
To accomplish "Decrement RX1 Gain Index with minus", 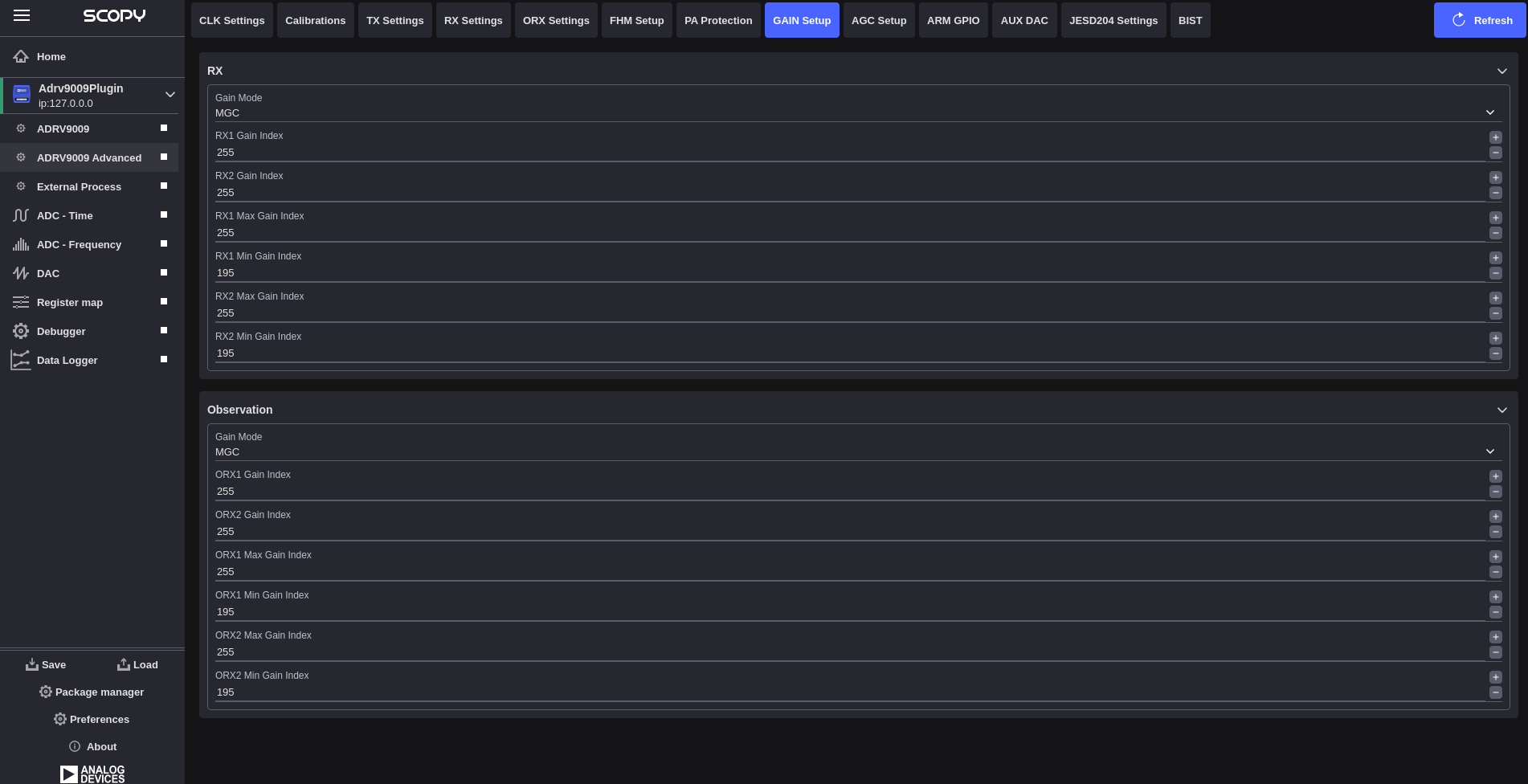I will (x=1496, y=153).
